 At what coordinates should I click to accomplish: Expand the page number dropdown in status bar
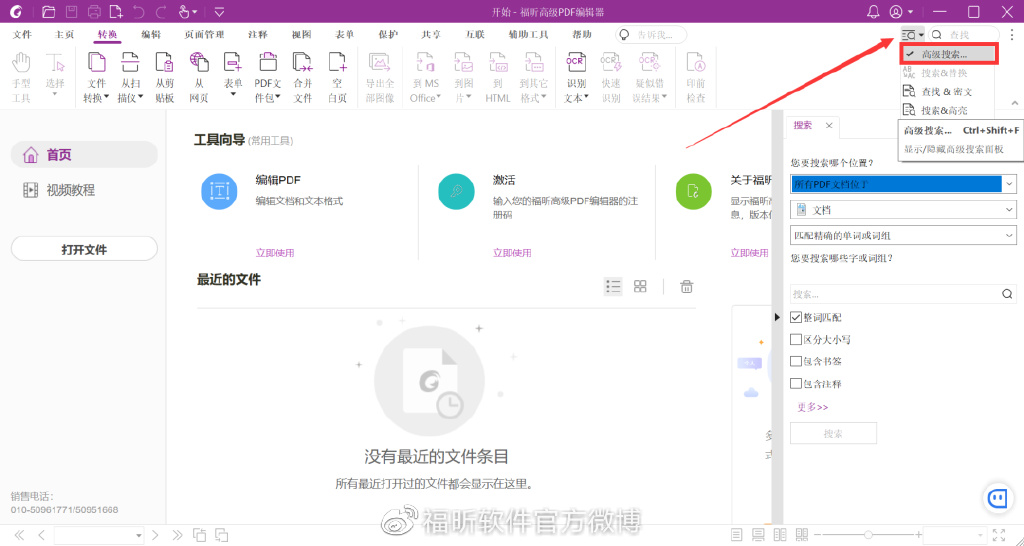click(x=138, y=535)
